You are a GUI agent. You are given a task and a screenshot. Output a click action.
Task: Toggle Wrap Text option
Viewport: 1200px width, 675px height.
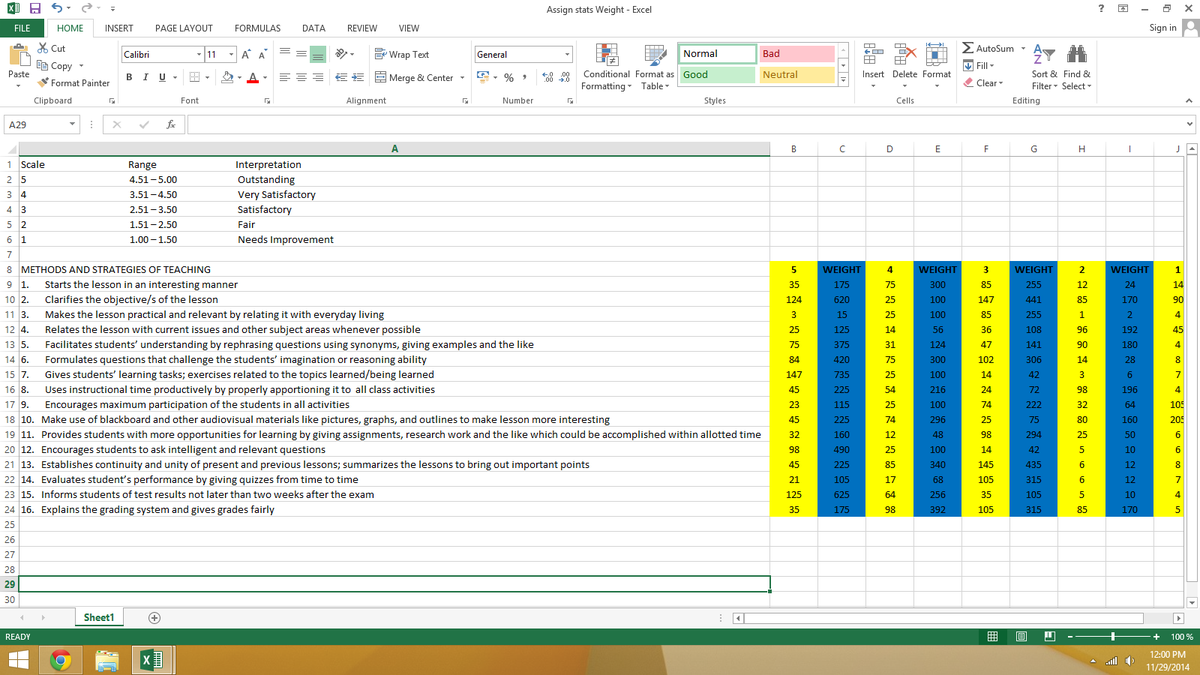(401, 55)
